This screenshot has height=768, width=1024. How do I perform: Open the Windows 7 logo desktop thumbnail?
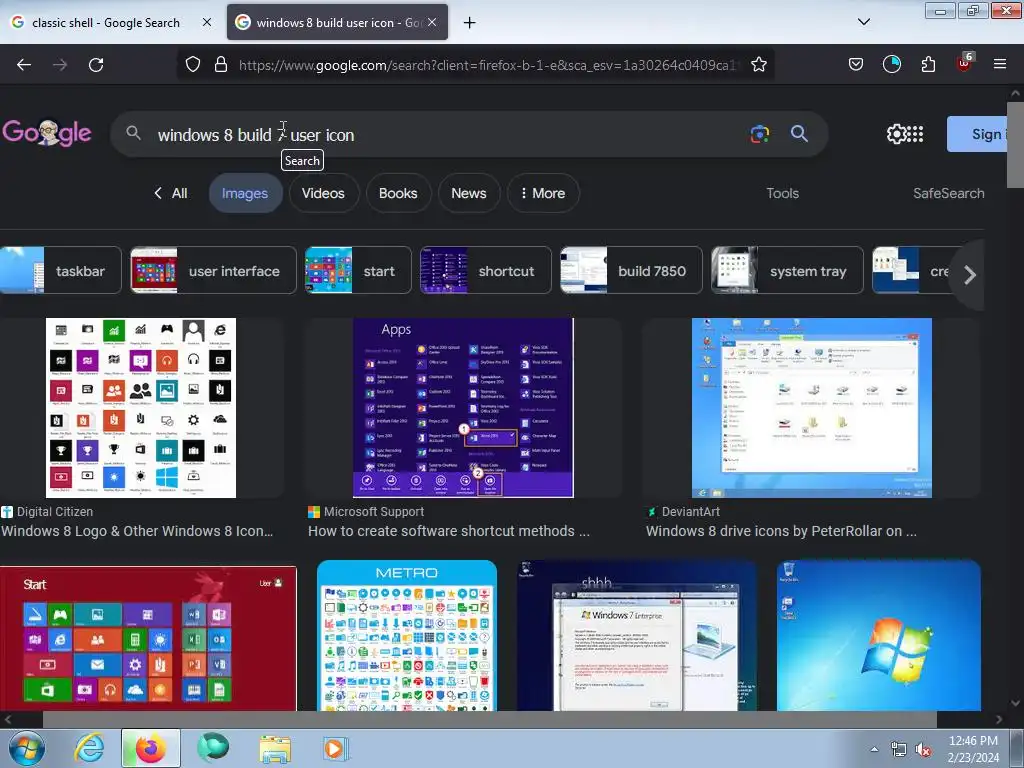(878, 635)
